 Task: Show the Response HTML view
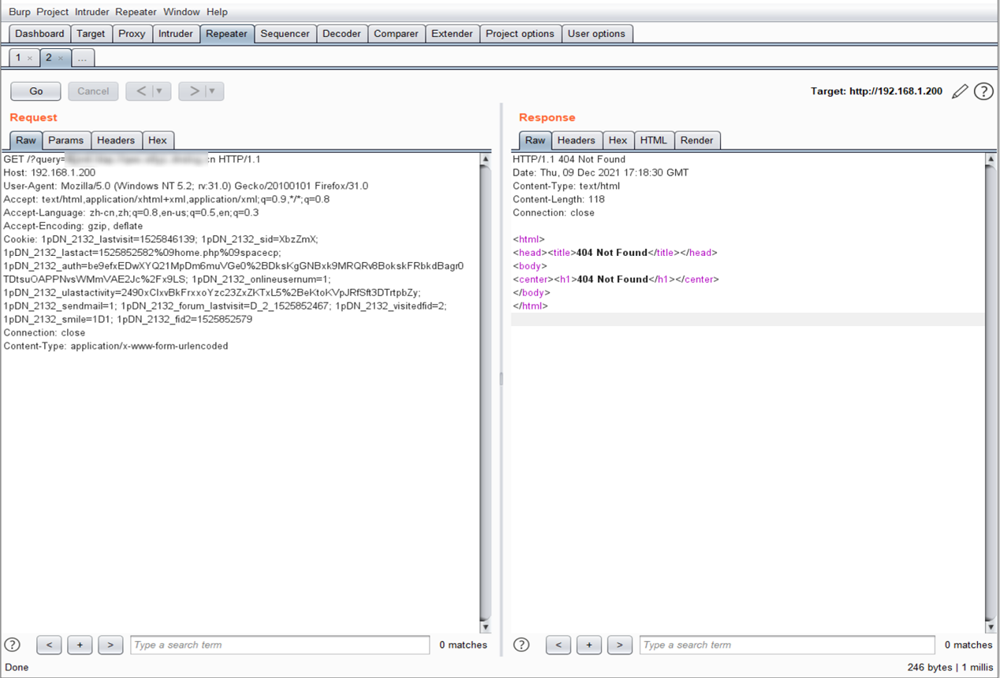coord(654,140)
